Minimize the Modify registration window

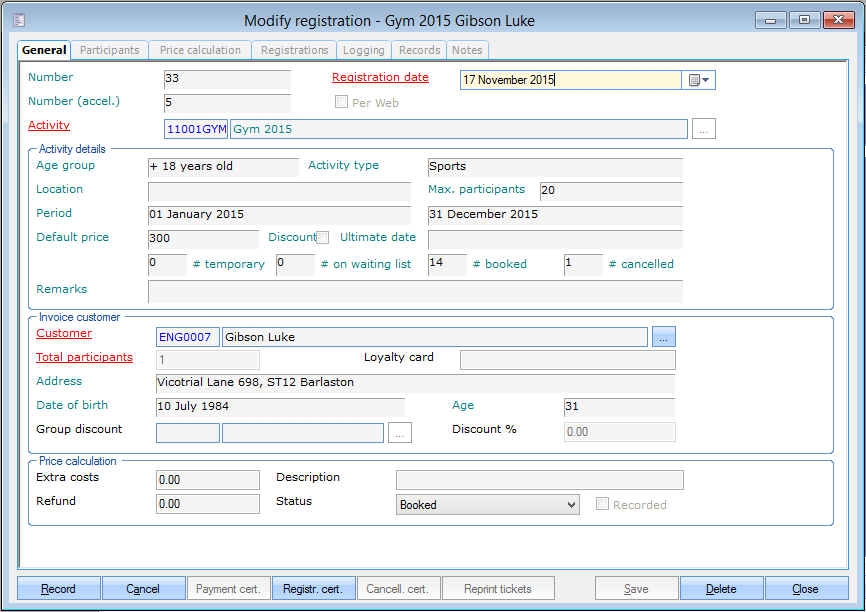tap(770, 19)
